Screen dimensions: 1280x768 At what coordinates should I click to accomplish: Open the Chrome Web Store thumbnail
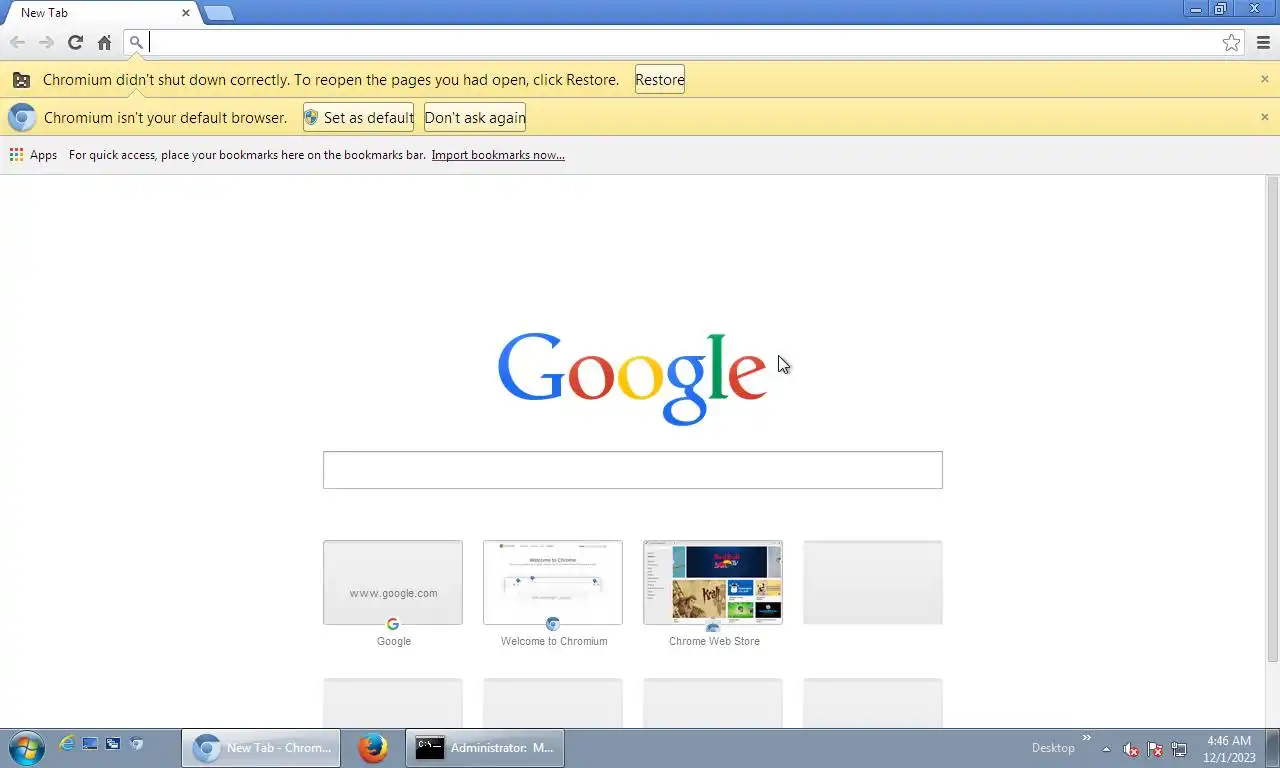[x=713, y=583]
